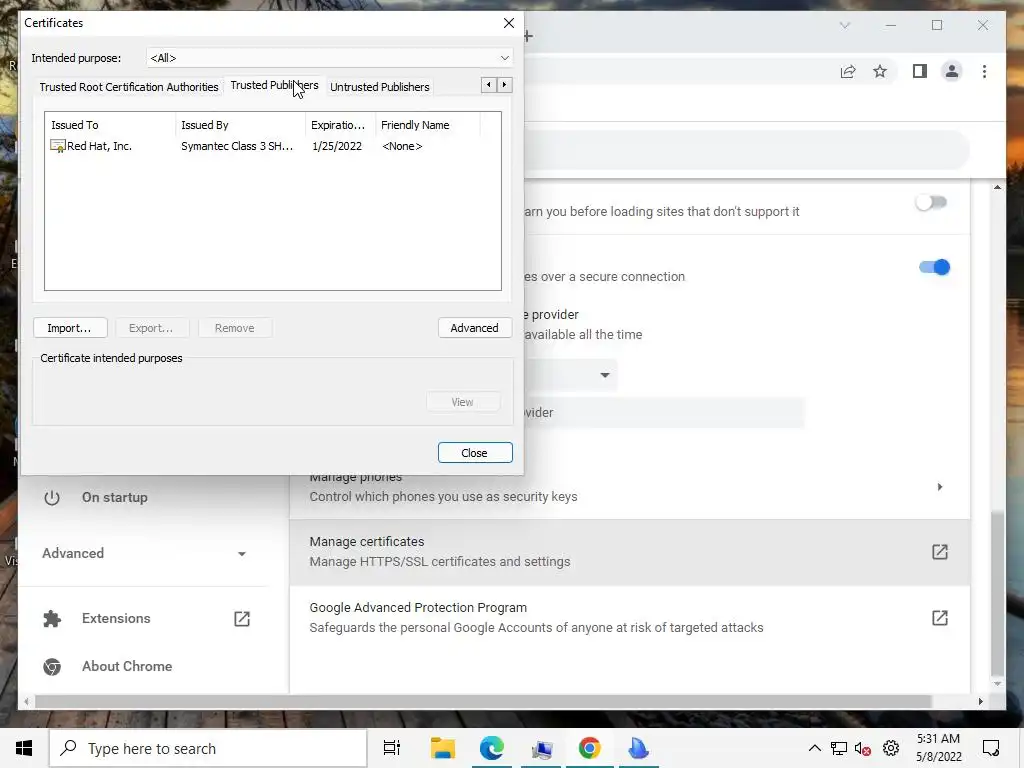1024x768 pixels.
Task: Bookmark this page with the star icon
Action: click(880, 71)
